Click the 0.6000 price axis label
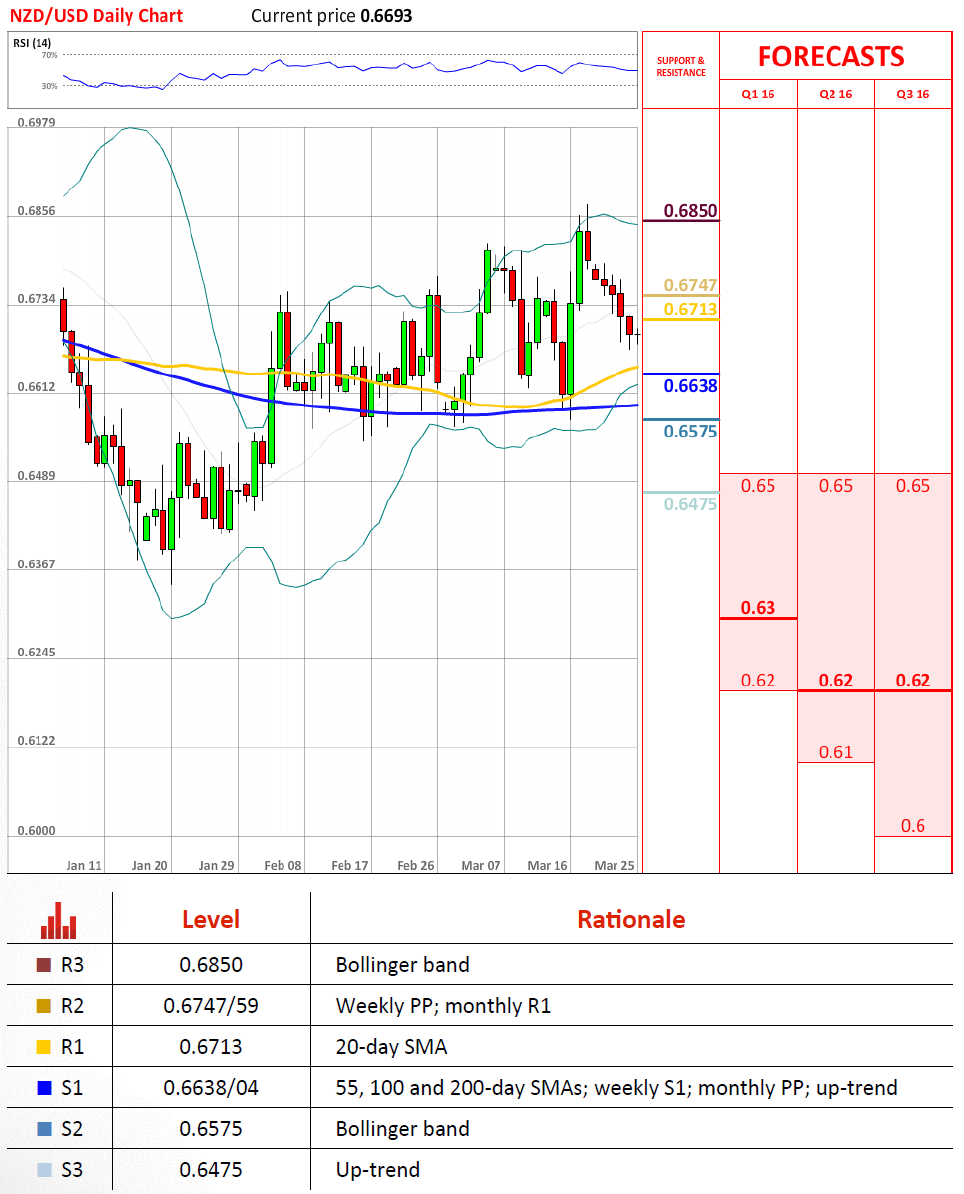Screen dimensions: 964x1194 pyautogui.click(x=37, y=831)
